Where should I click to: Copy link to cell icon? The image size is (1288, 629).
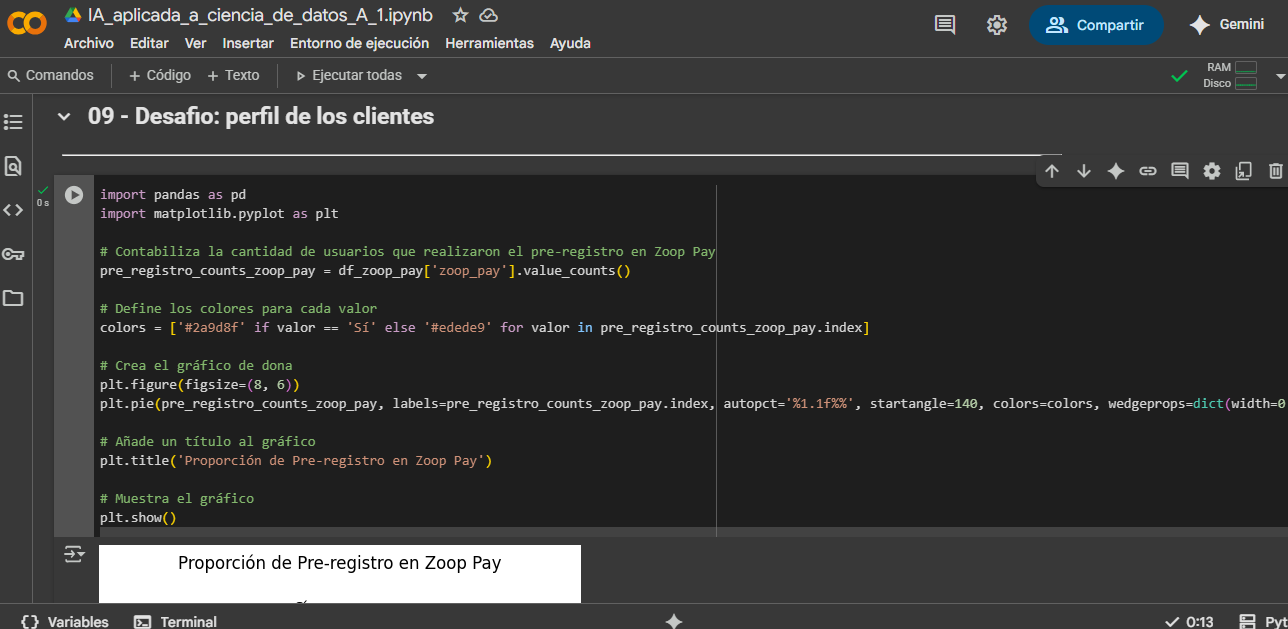pyautogui.click(x=1148, y=171)
